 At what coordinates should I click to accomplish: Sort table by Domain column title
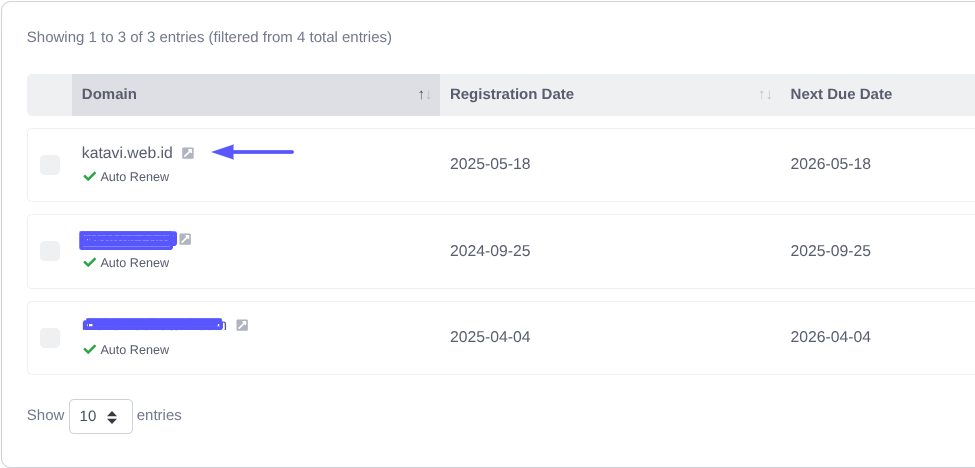point(109,94)
